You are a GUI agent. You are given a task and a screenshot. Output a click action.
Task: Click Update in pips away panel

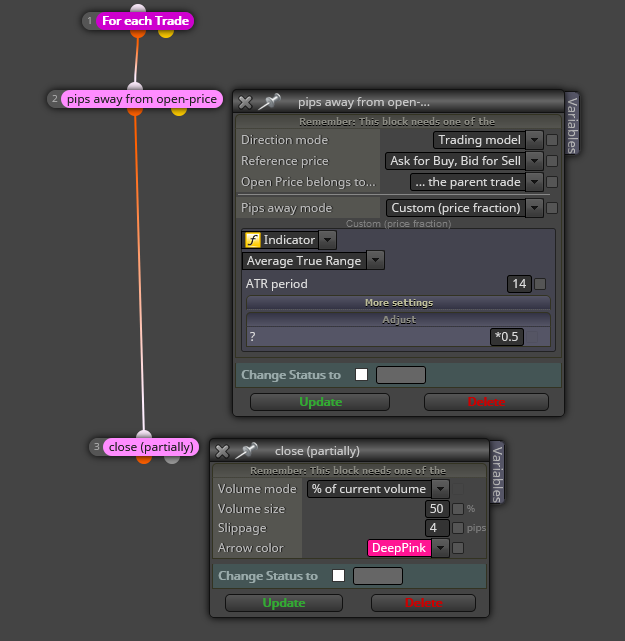(x=320, y=402)
